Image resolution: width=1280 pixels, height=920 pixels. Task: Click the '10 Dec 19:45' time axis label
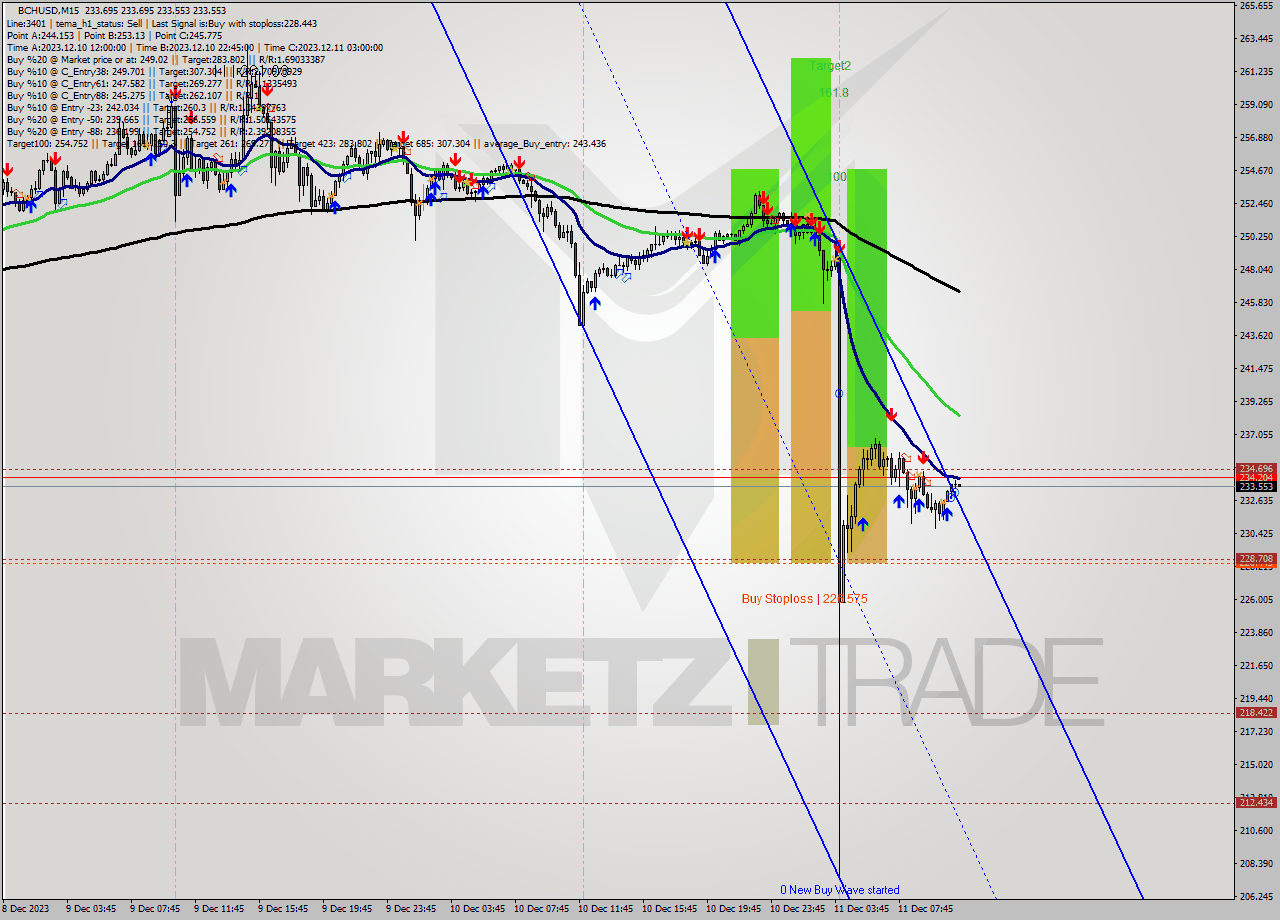[733, 909]
